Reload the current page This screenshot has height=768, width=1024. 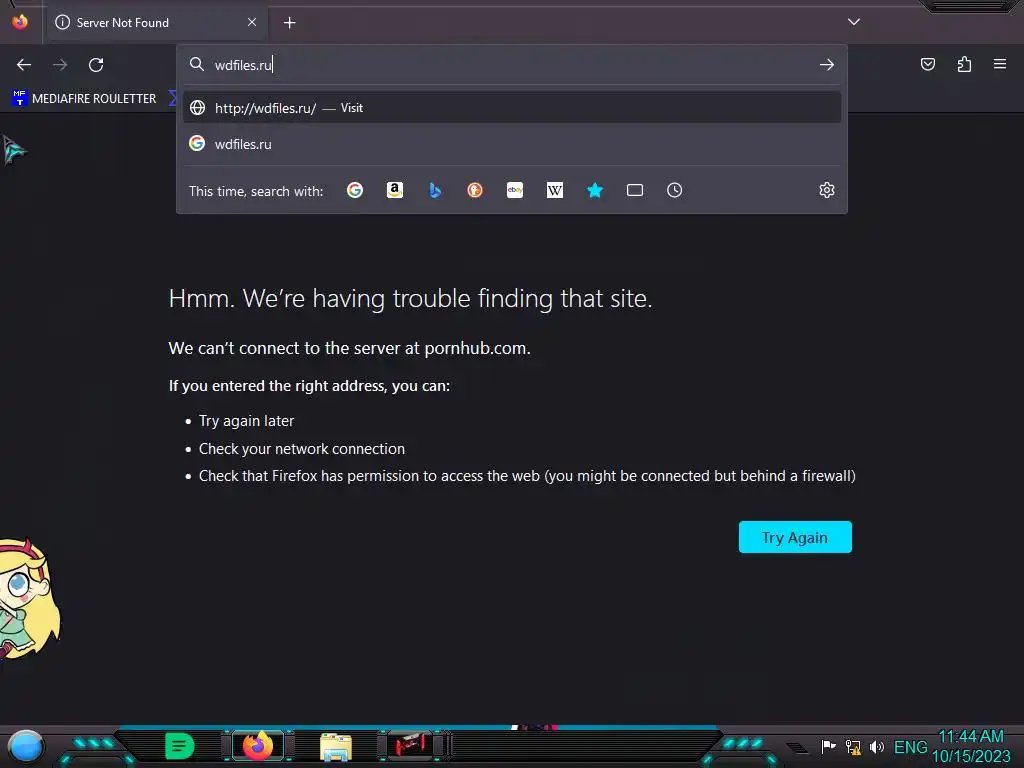coord(96,65)
